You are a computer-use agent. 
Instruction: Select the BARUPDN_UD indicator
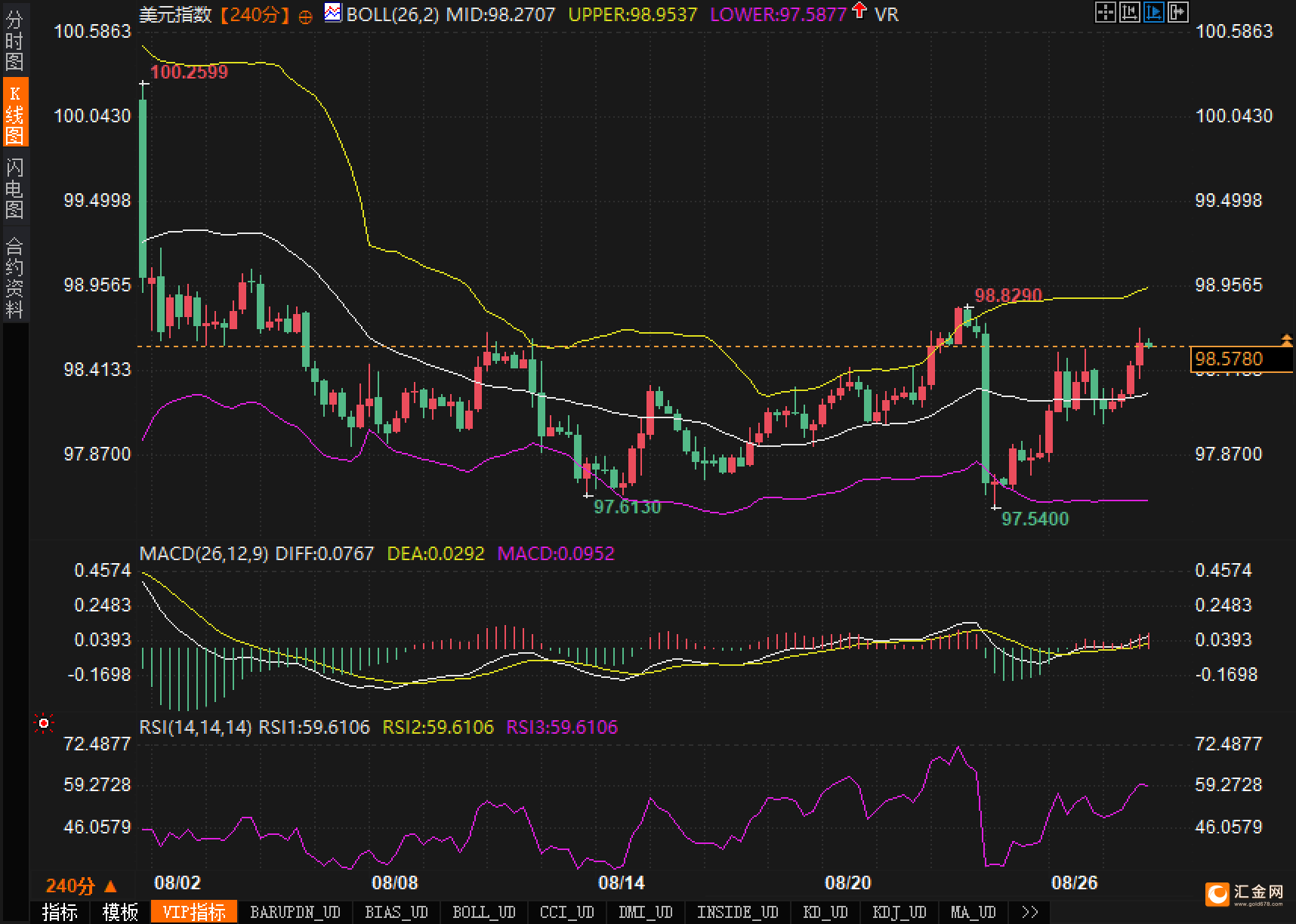[295, 912]
